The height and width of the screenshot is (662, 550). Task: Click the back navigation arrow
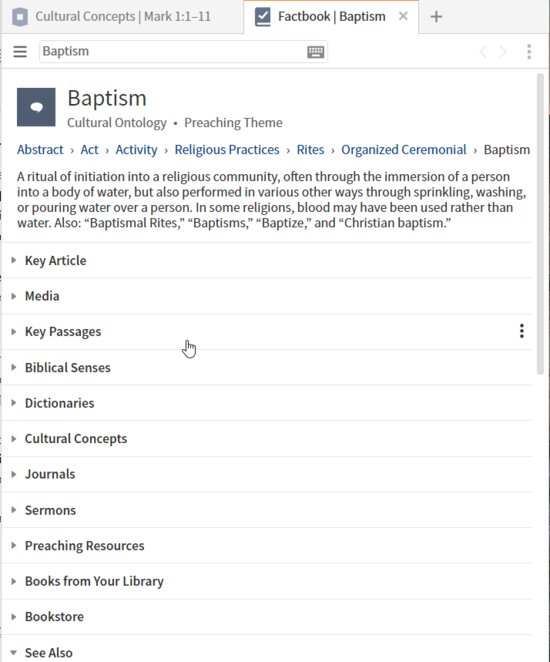(x=483, y=52)
